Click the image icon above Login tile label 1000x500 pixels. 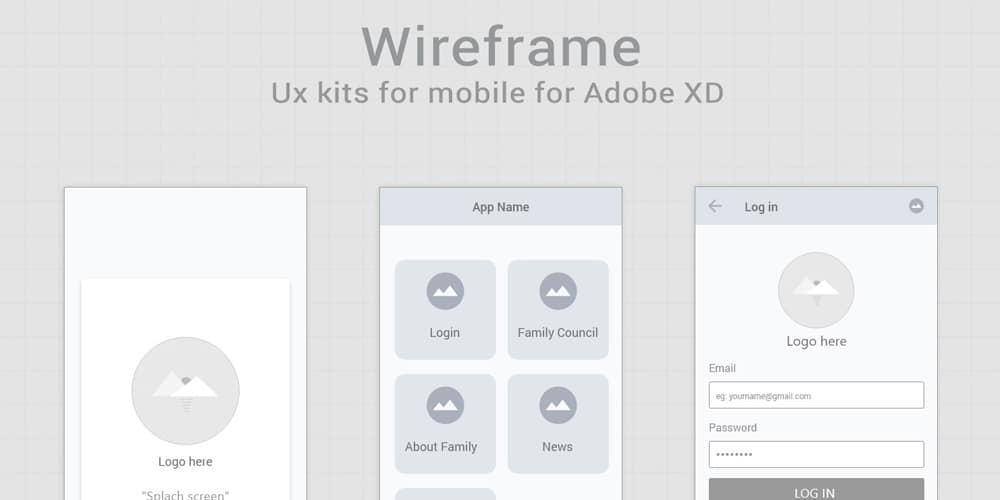[445, 291]
